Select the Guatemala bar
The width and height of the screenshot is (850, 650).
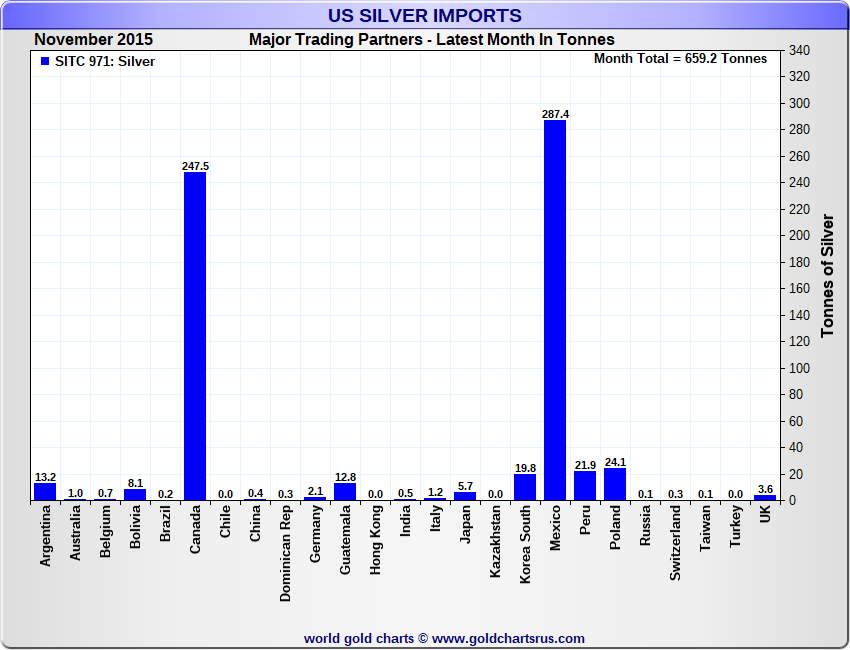[x=345, y=492]
